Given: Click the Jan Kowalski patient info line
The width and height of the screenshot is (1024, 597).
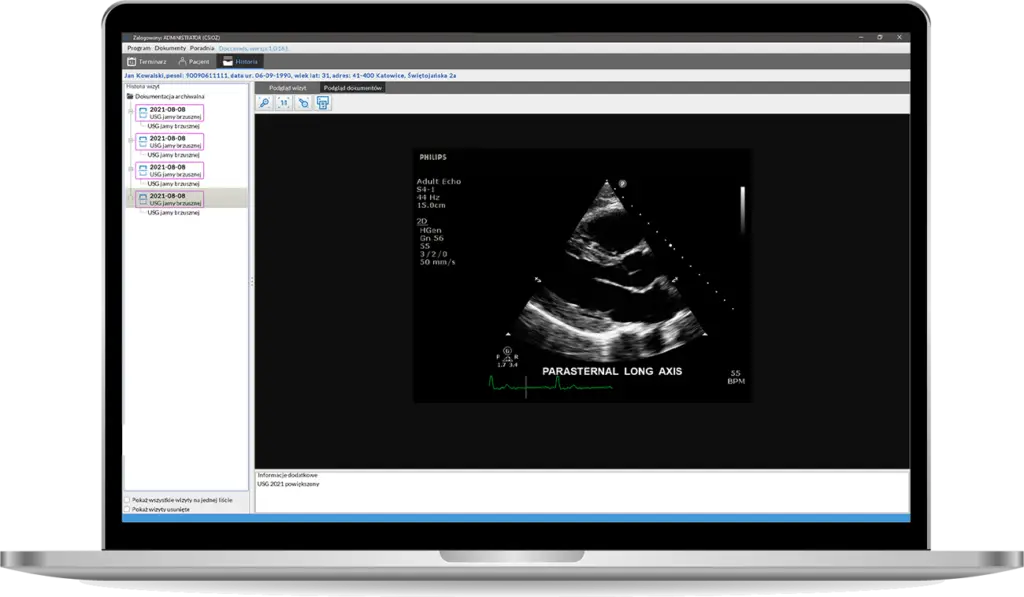Looking at the screenshot, I should click(x=290, y=76).
